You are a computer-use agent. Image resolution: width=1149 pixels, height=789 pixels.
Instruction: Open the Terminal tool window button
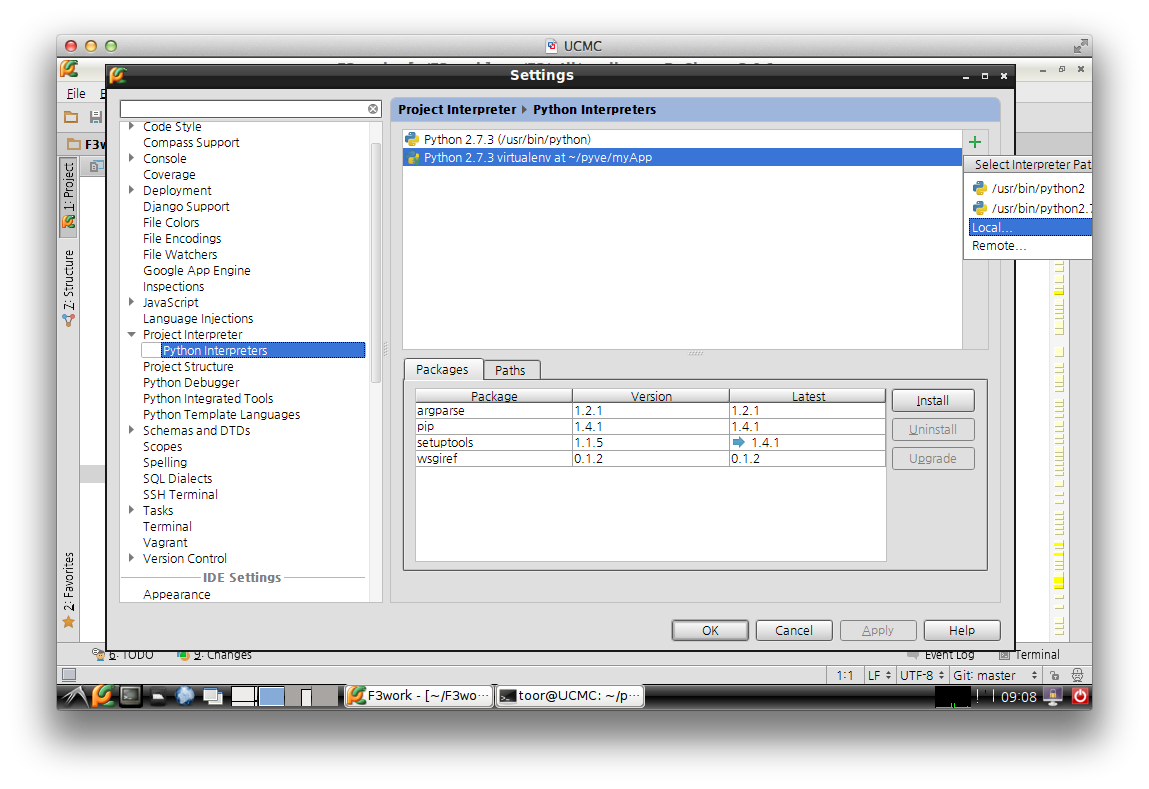pyautogui.click(x=1029, y=655)
